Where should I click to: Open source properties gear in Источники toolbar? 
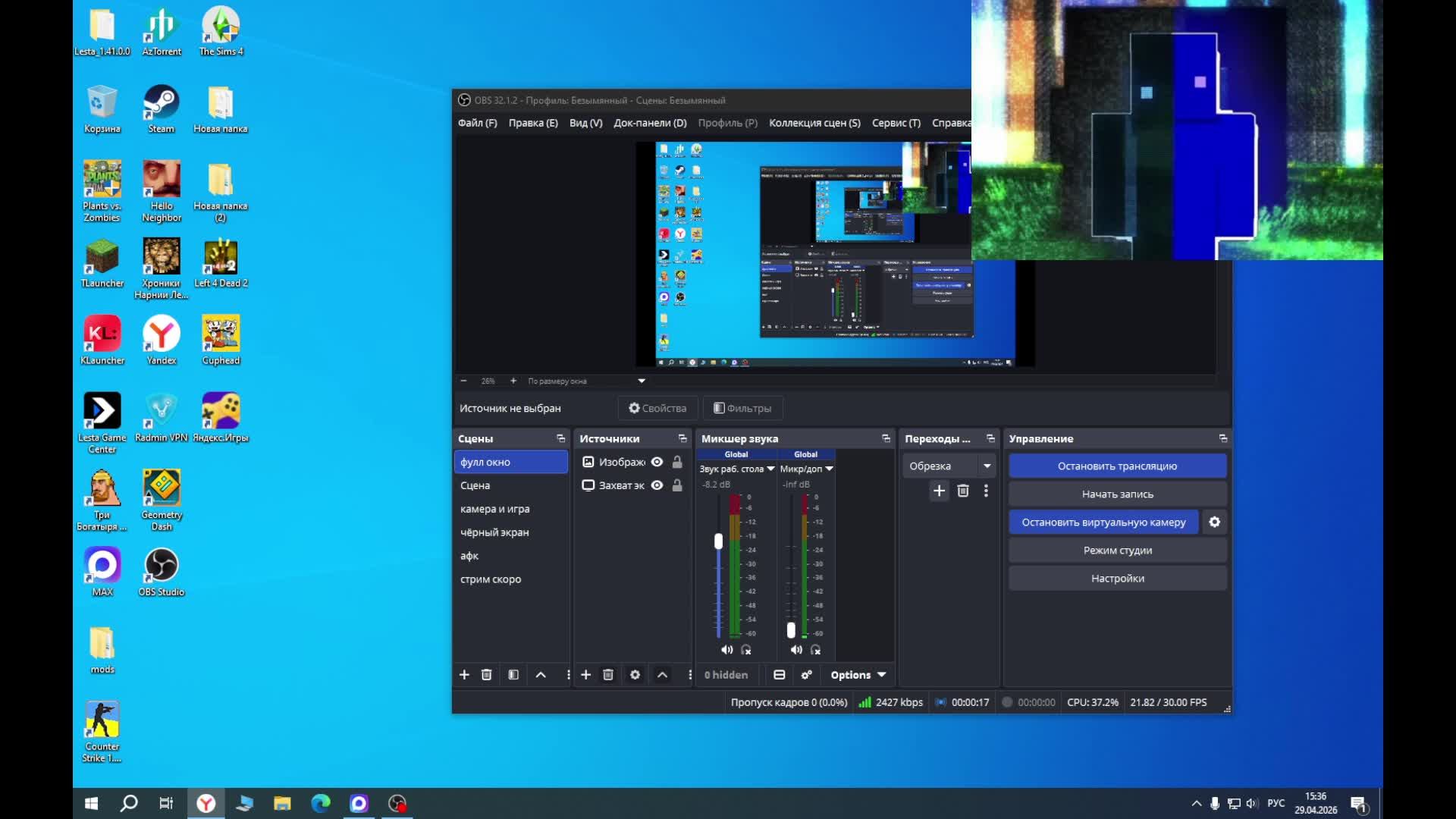pos(635,675)
